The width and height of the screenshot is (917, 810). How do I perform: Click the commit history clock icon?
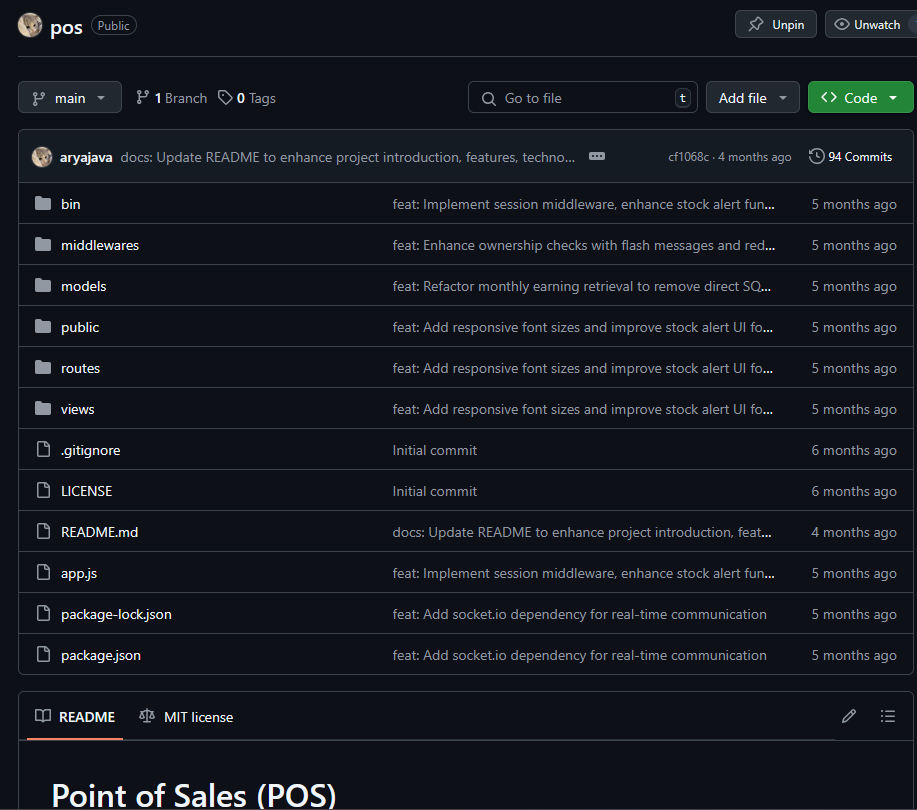coord(816,156)
